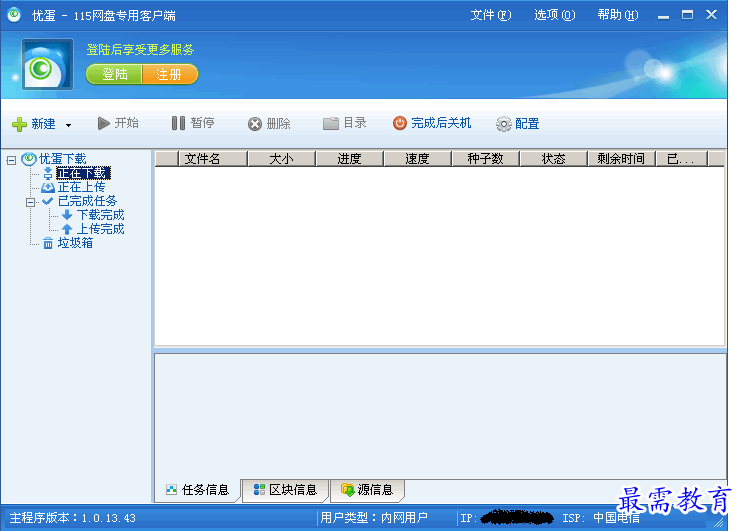The image size is (740, 531).
Task: Open the 选项(O) menu
Action: click(555, 15)
